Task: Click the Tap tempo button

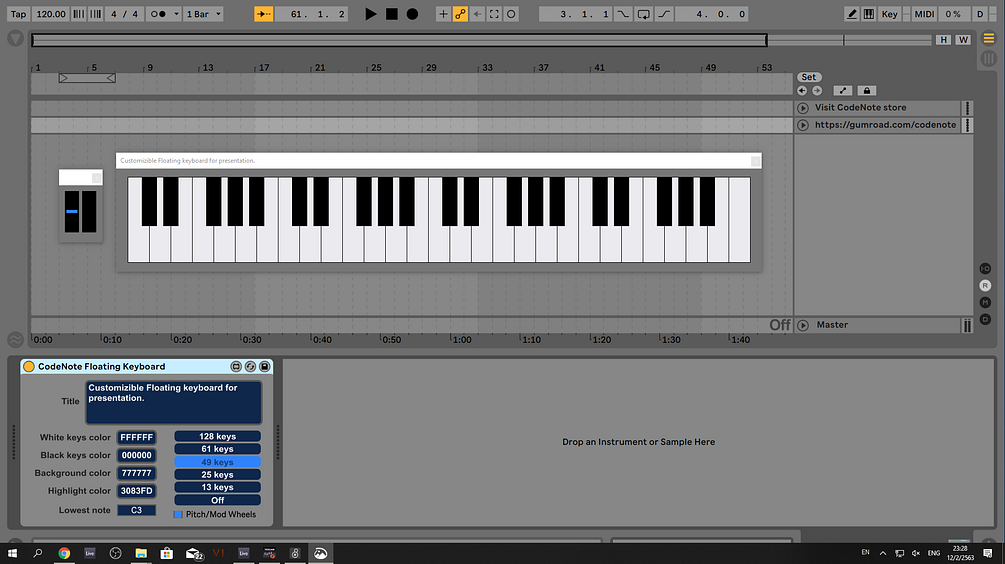Action: point(19,13)
